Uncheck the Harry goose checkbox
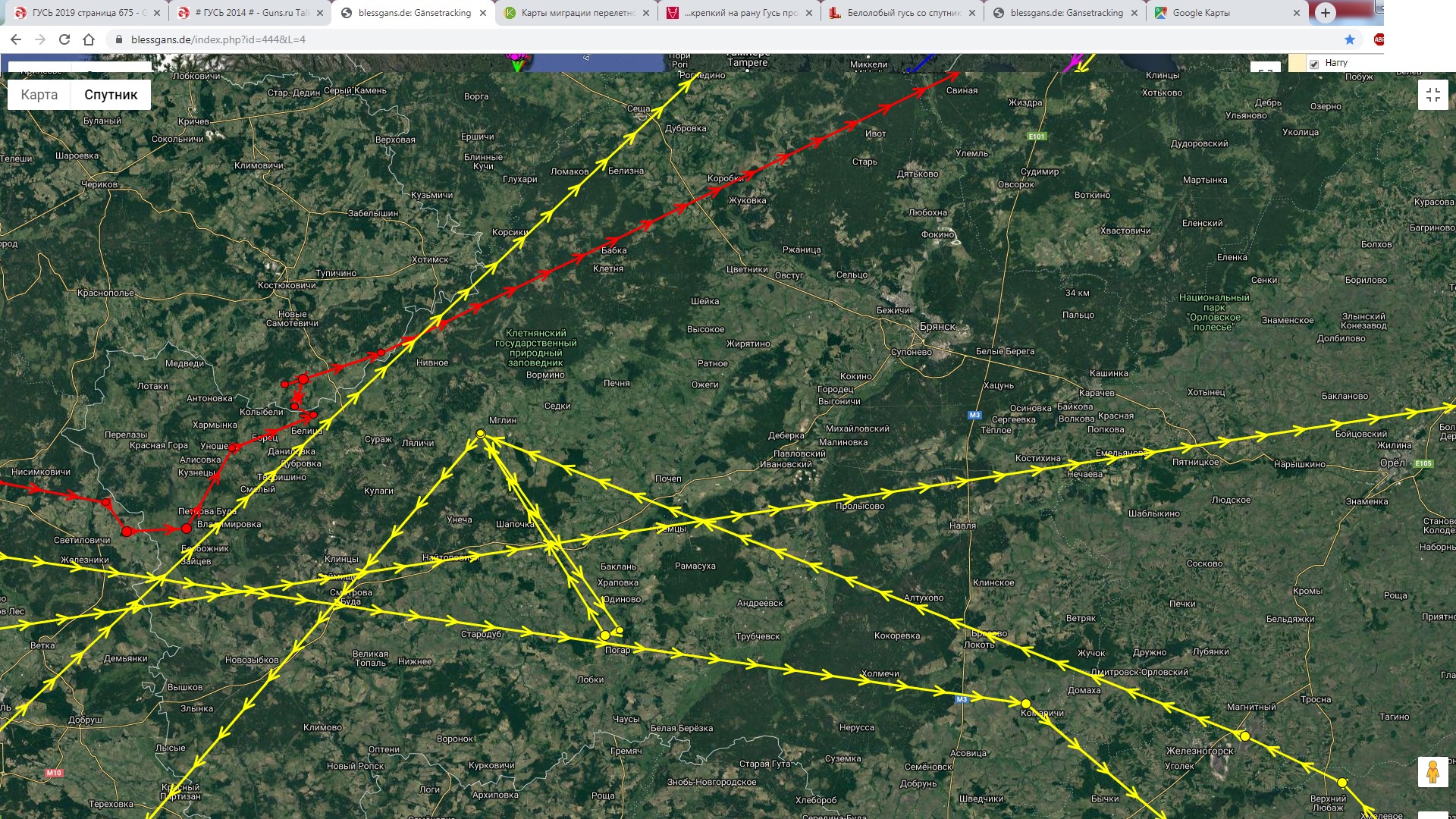Image resolution: width=1456 pixels, height=819 pixels. (1314, 64)
